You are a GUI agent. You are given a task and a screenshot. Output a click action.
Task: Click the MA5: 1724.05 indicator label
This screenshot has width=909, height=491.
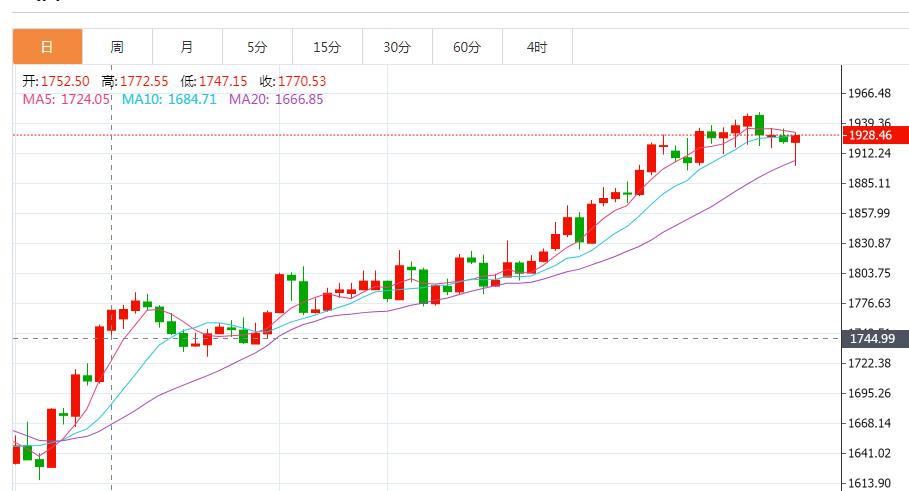coord(66,99)
